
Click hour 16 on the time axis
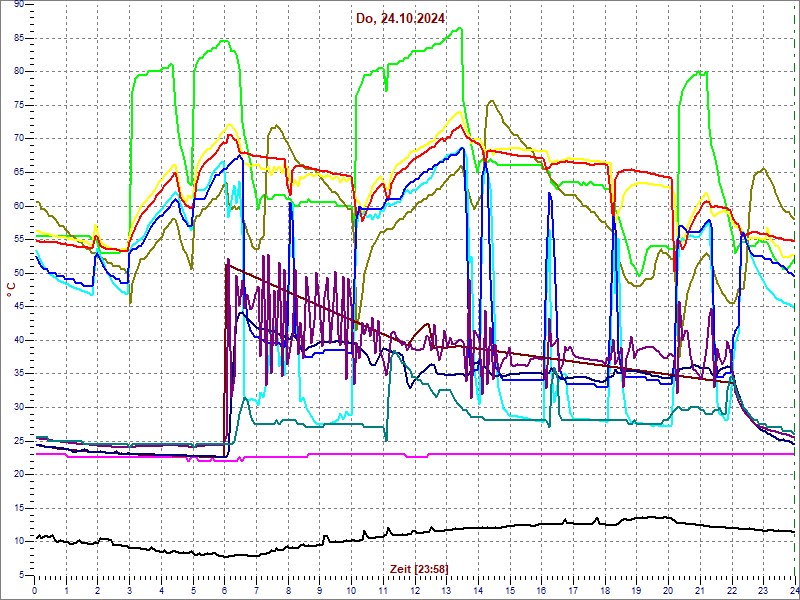pyautogui.click(x=541, y=590)
